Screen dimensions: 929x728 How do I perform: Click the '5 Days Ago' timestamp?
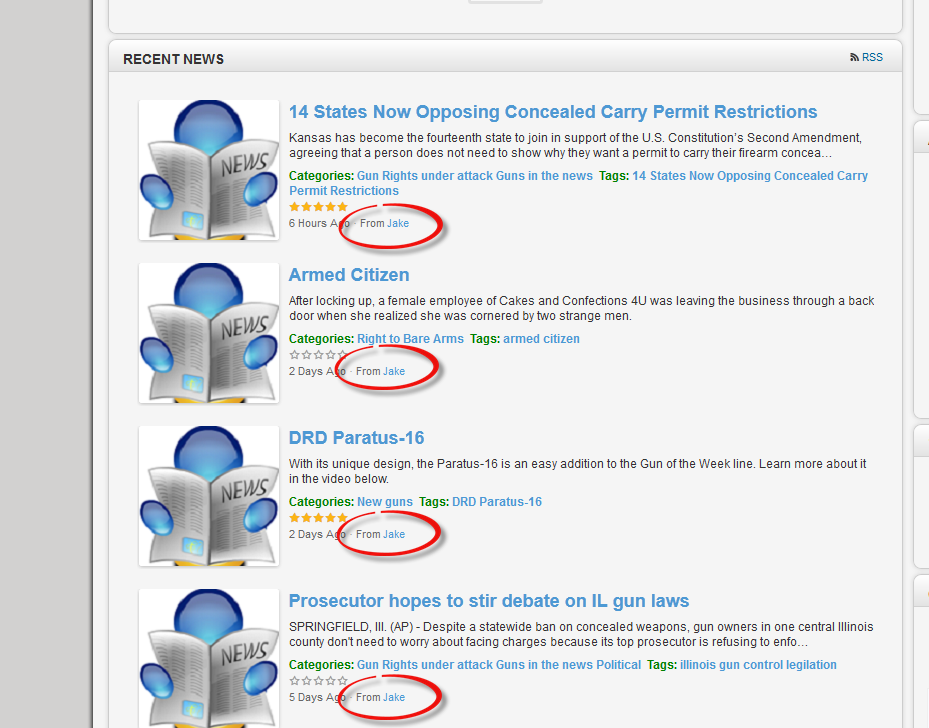[x=317, y=697]
